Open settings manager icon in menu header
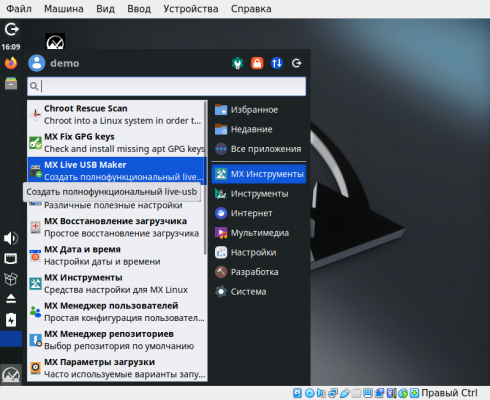 (x=238, y=63)
